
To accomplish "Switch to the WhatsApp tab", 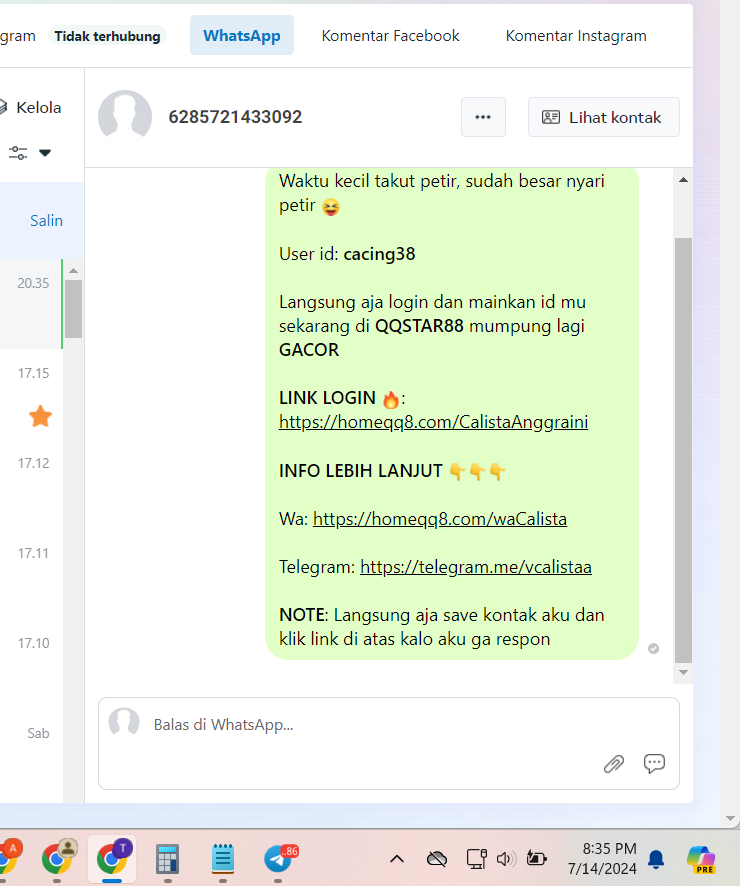I will point(242,36).
